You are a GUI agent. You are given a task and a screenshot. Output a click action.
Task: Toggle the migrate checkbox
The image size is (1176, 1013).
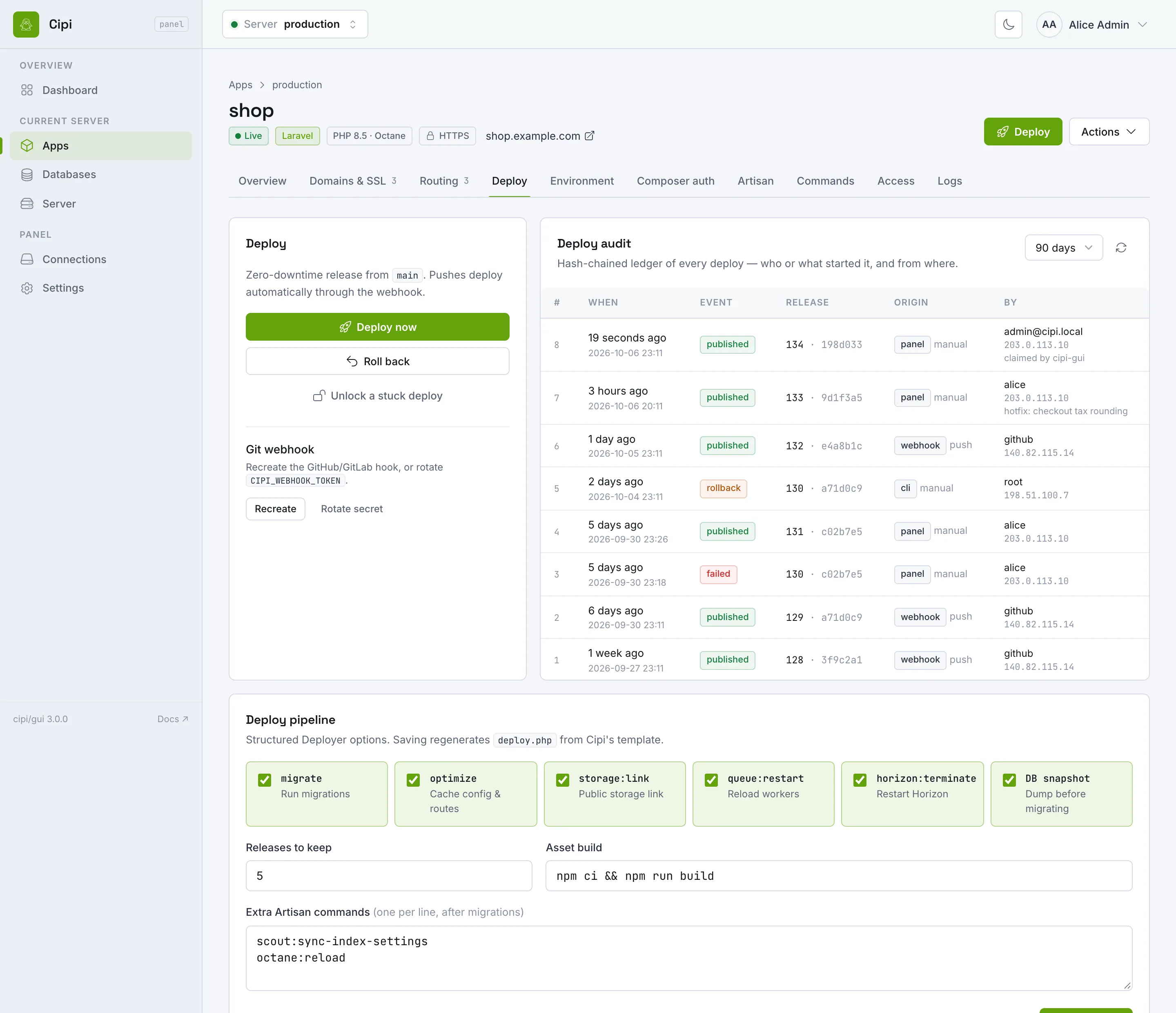pyautogui.click(x=265, y=780)
